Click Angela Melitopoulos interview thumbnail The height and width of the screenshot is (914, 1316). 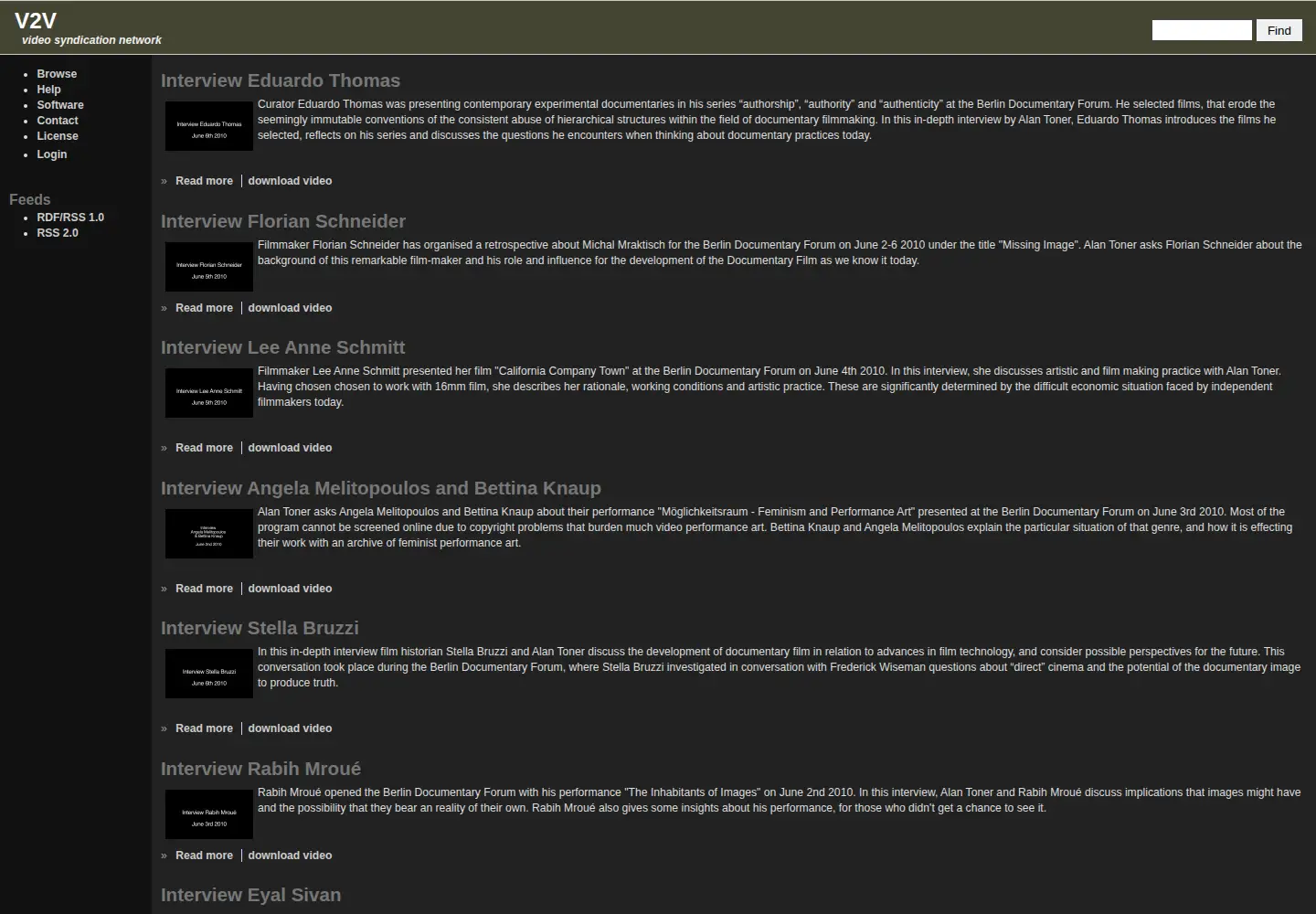point(209,534)
